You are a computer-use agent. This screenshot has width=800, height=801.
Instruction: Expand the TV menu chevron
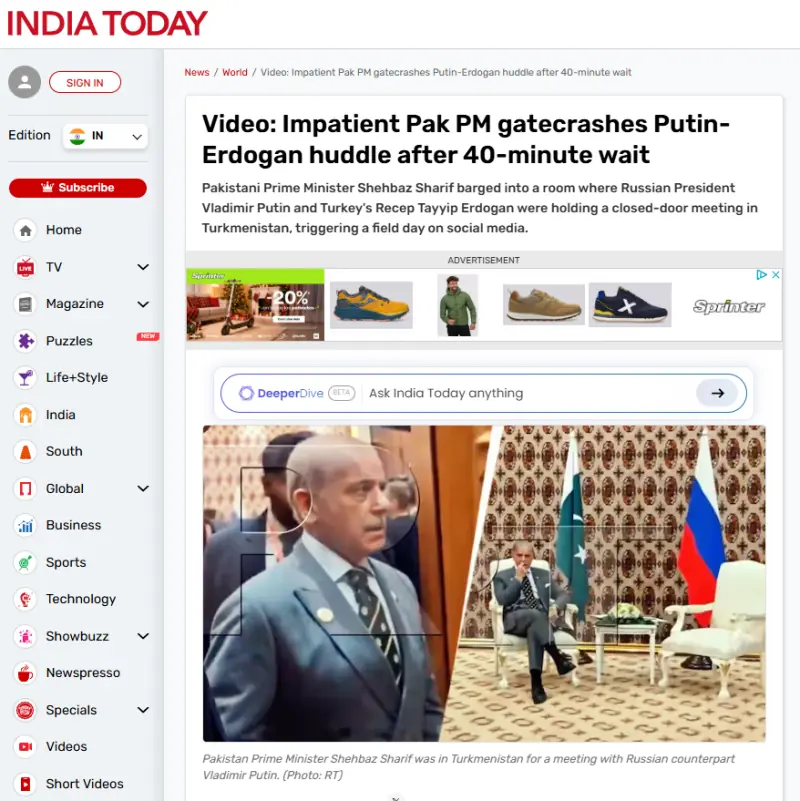tap(143, 267)
